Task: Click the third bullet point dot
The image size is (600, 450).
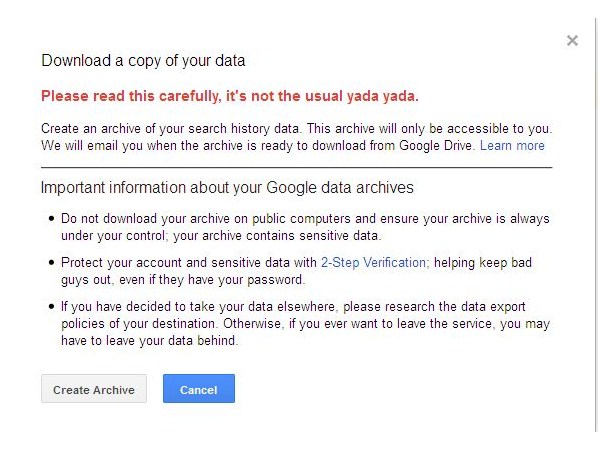Action: pos(51,307)
